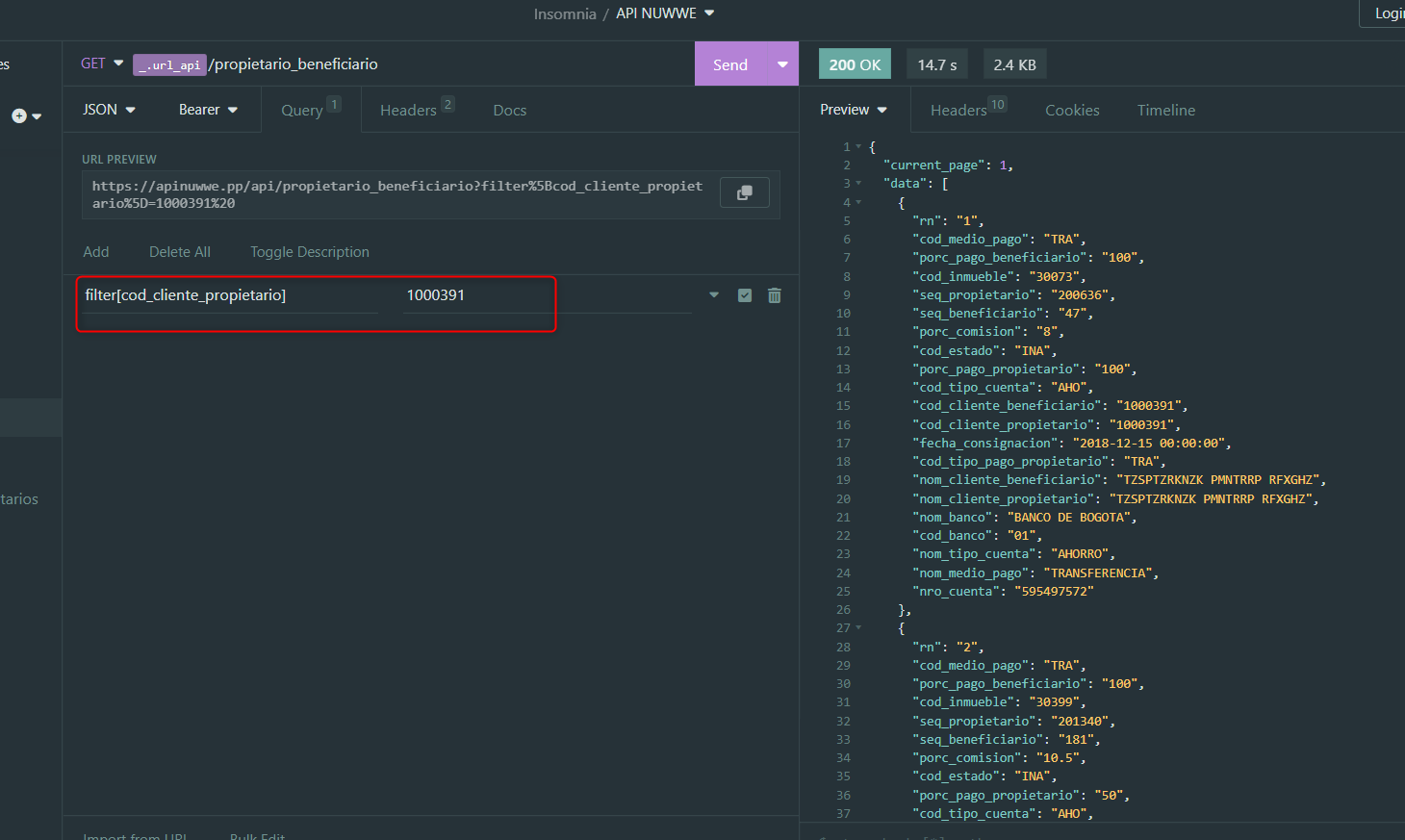1405x840 pixels.
Task: Click the Send request button
Action: 730,64
